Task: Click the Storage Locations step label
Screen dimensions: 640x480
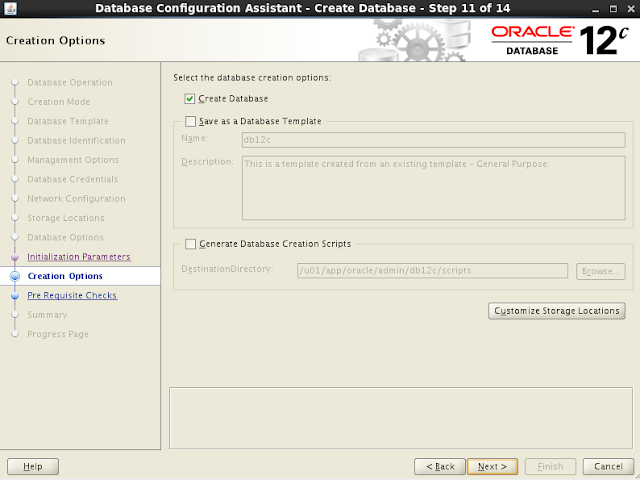Action: tap(66, 218)
